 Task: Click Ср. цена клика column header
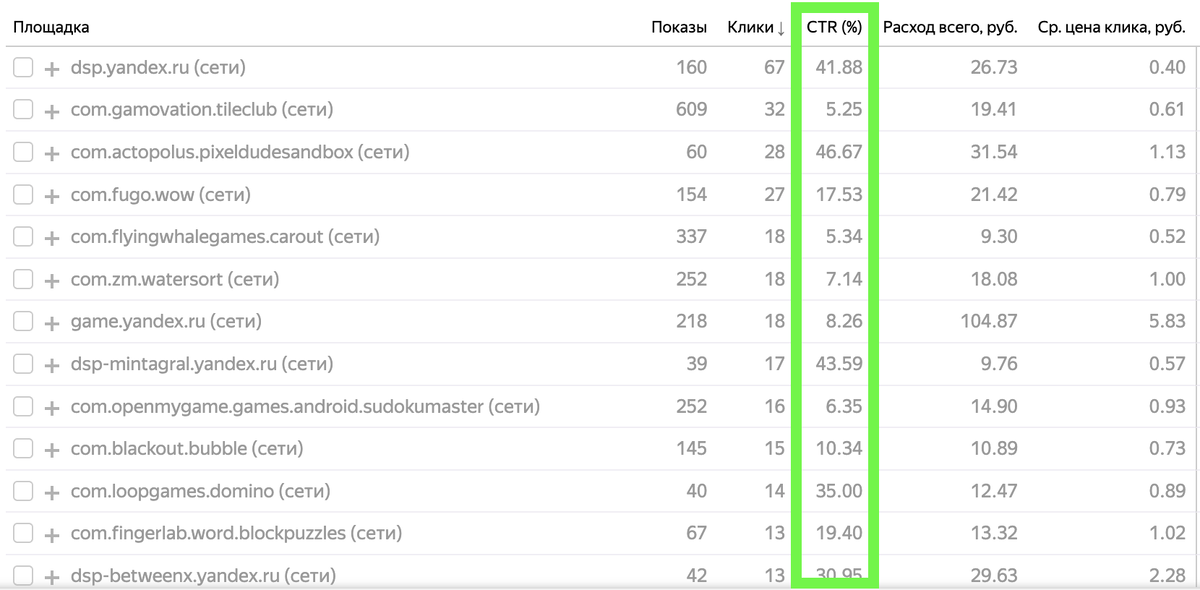click(1110, 27)
